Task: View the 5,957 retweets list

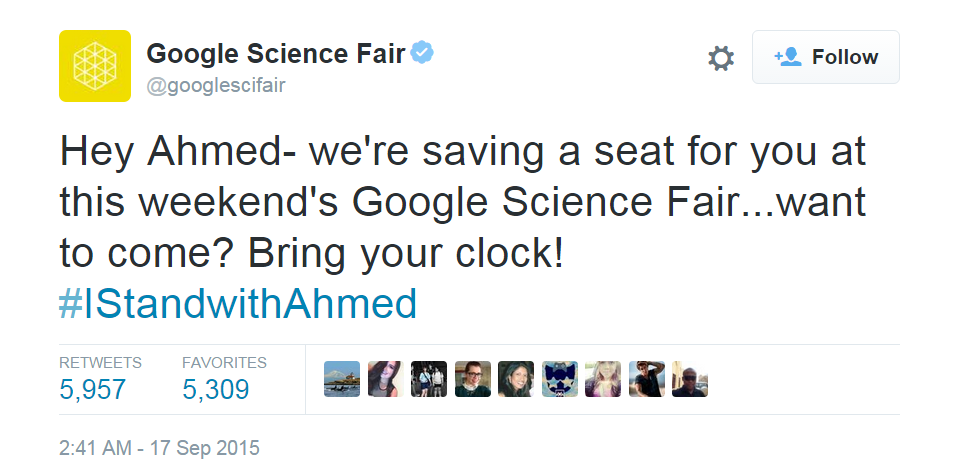Action: tap(100, 379)
